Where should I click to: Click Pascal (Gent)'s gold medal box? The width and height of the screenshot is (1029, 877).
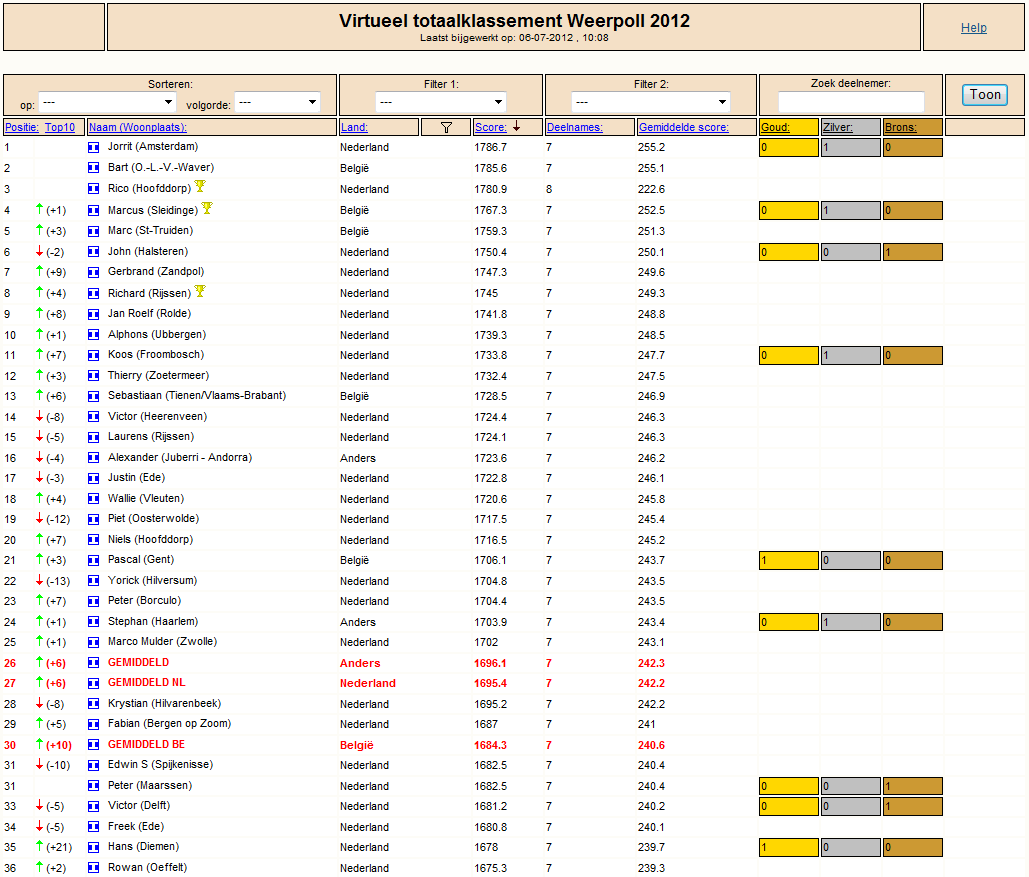pyautogui.click(x=789, y=561)
